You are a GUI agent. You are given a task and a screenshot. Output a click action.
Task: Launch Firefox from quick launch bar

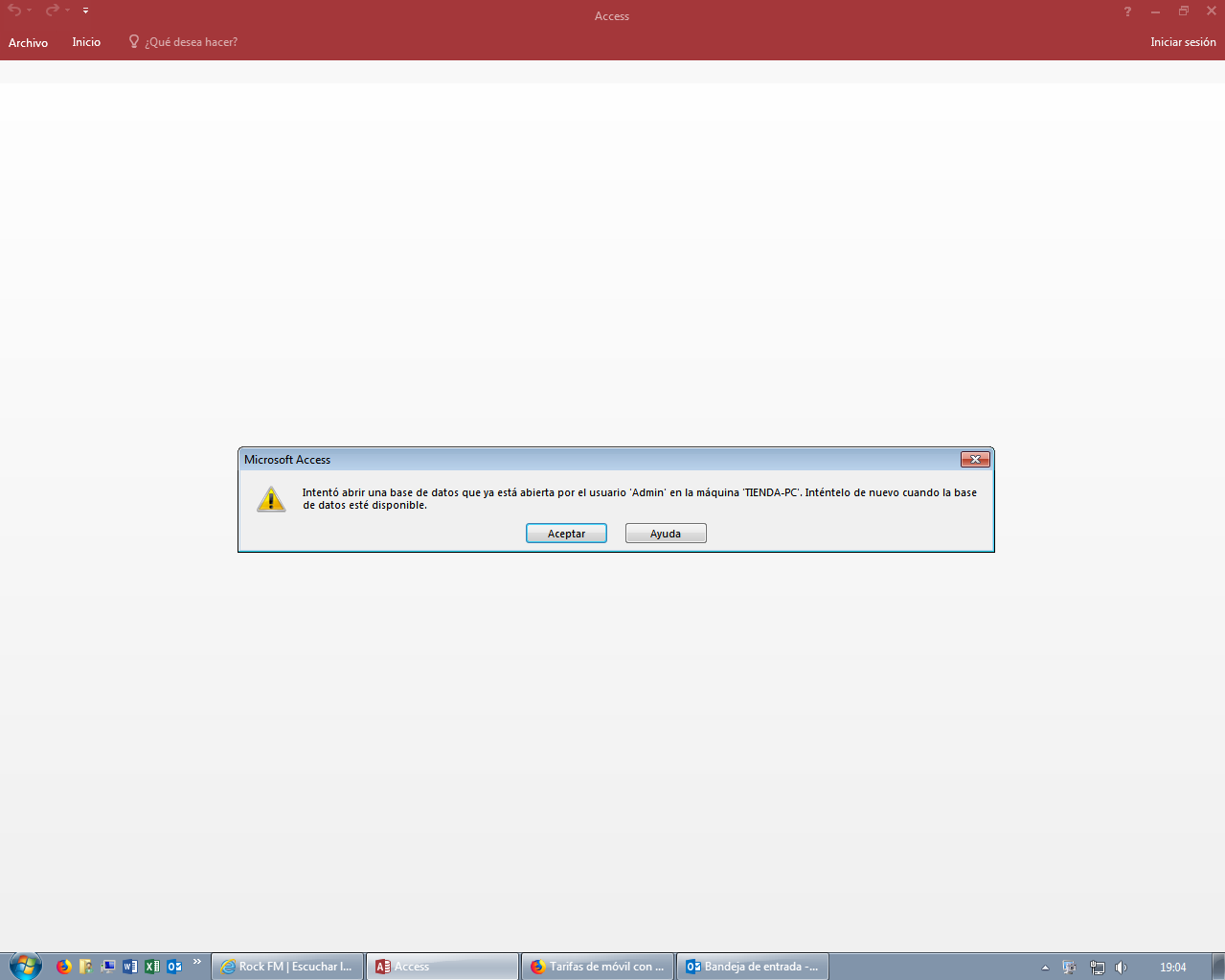pyautogui.click(x=64, y=967)
